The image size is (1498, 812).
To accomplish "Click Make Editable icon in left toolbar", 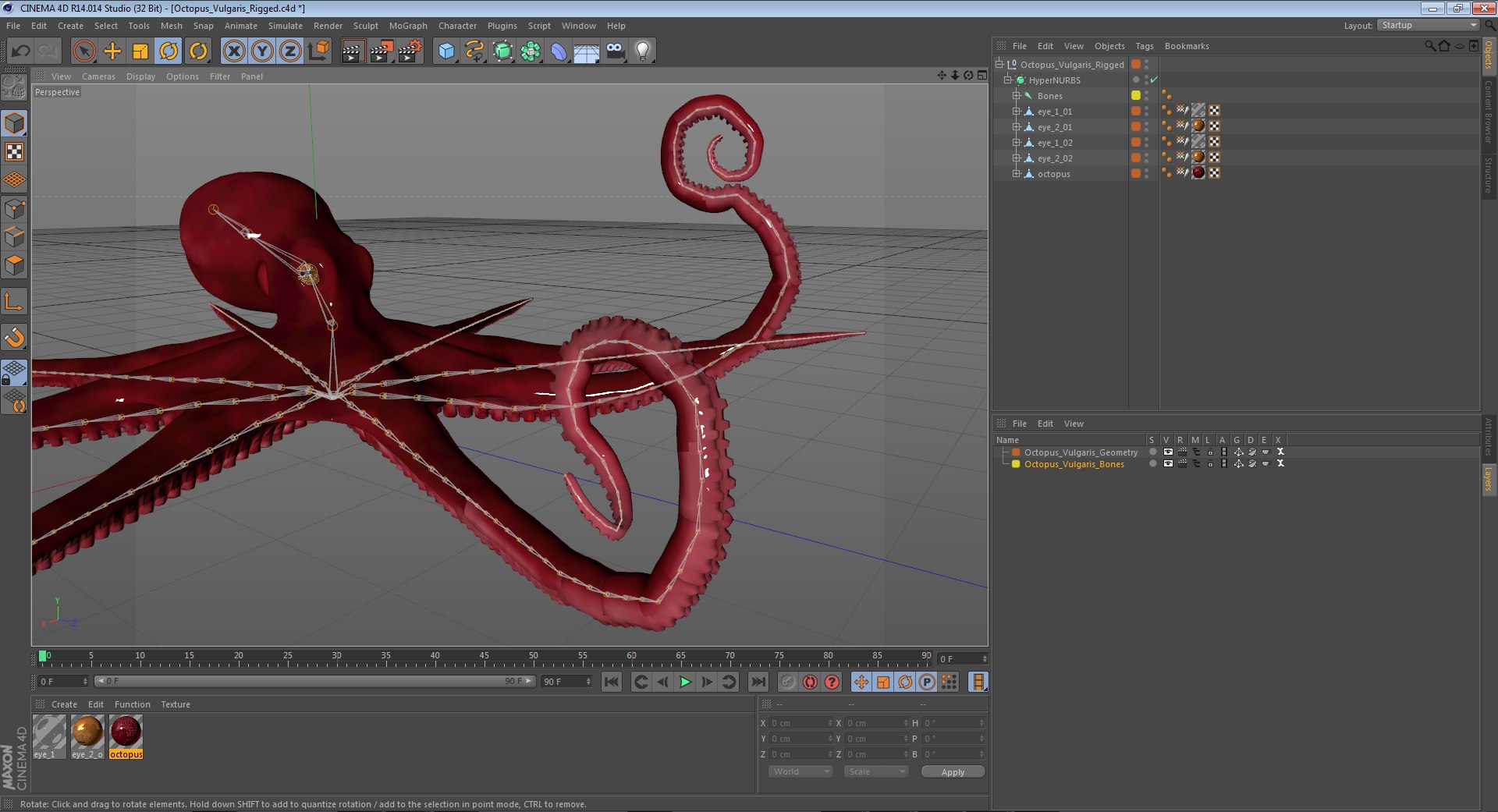I will tap(14, 87).
